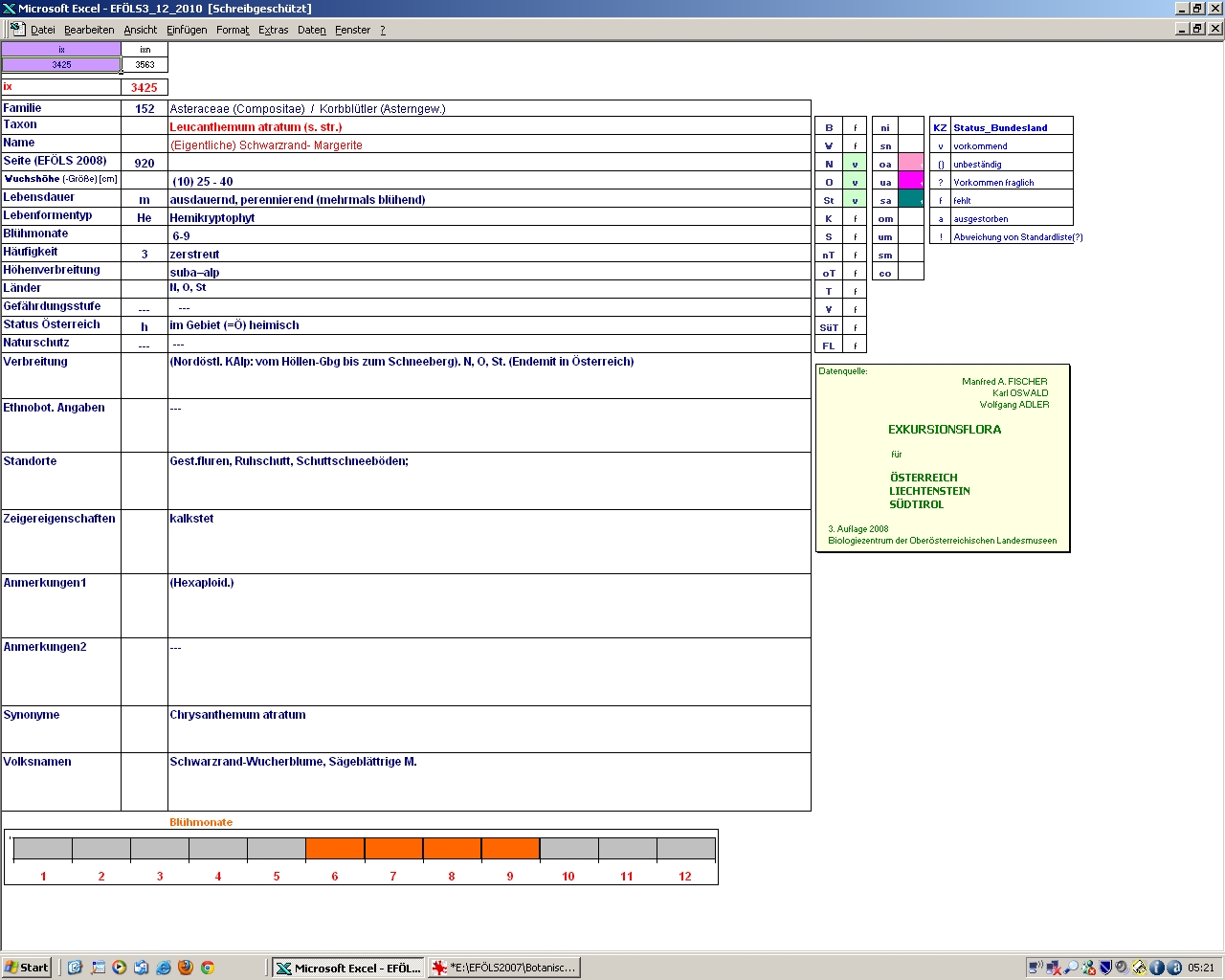Select the purple ix cell with value 3425
This screenshot has height=980, width=1225.
pos(61,64)
